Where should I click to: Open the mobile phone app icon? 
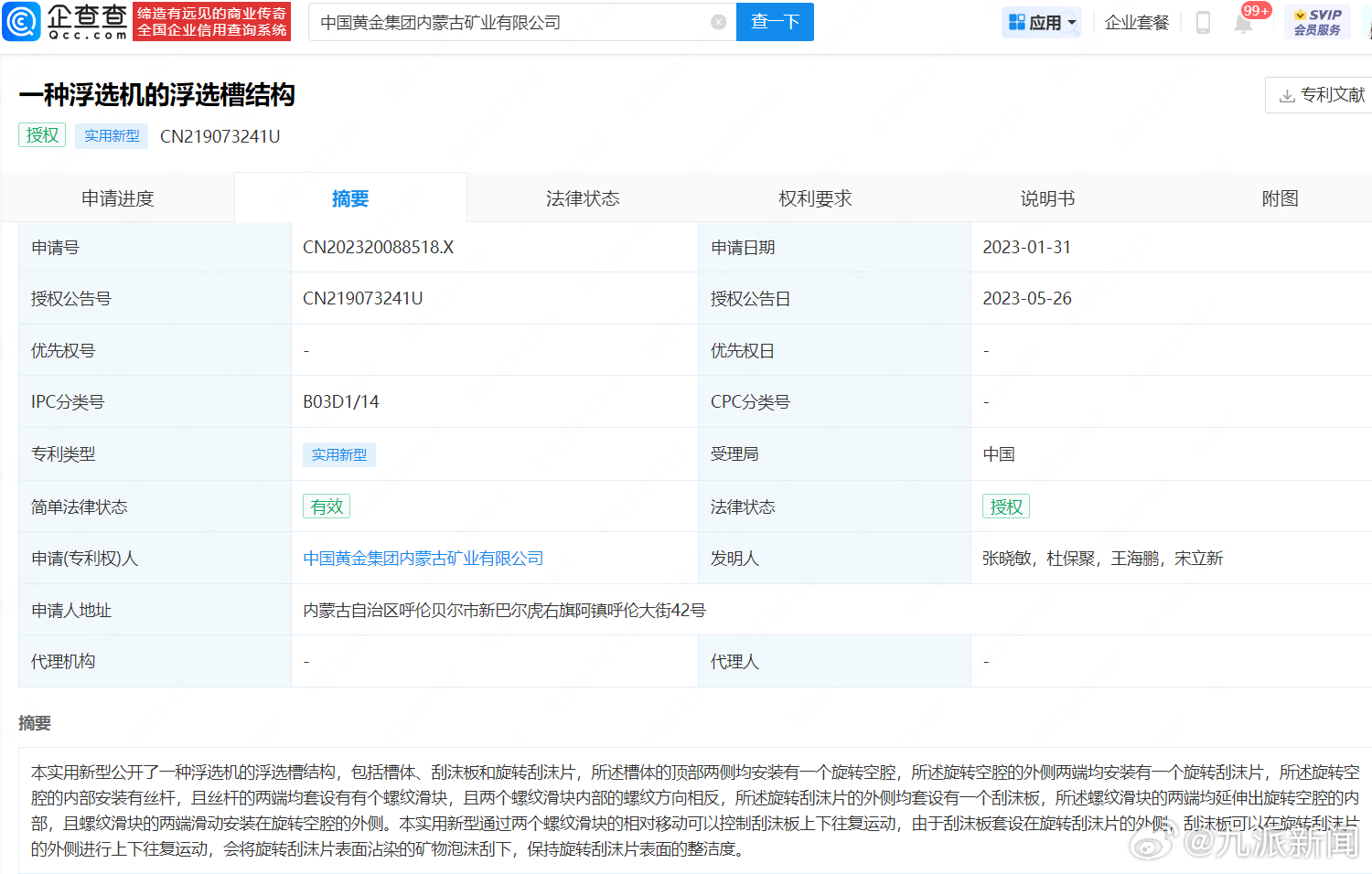[1203, 22]
